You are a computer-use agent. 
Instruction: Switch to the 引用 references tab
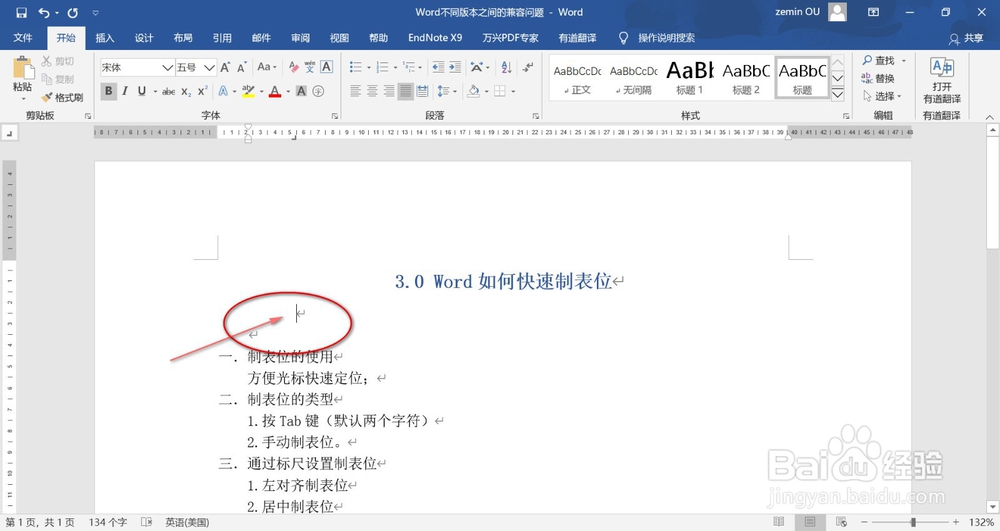(222, 38)
